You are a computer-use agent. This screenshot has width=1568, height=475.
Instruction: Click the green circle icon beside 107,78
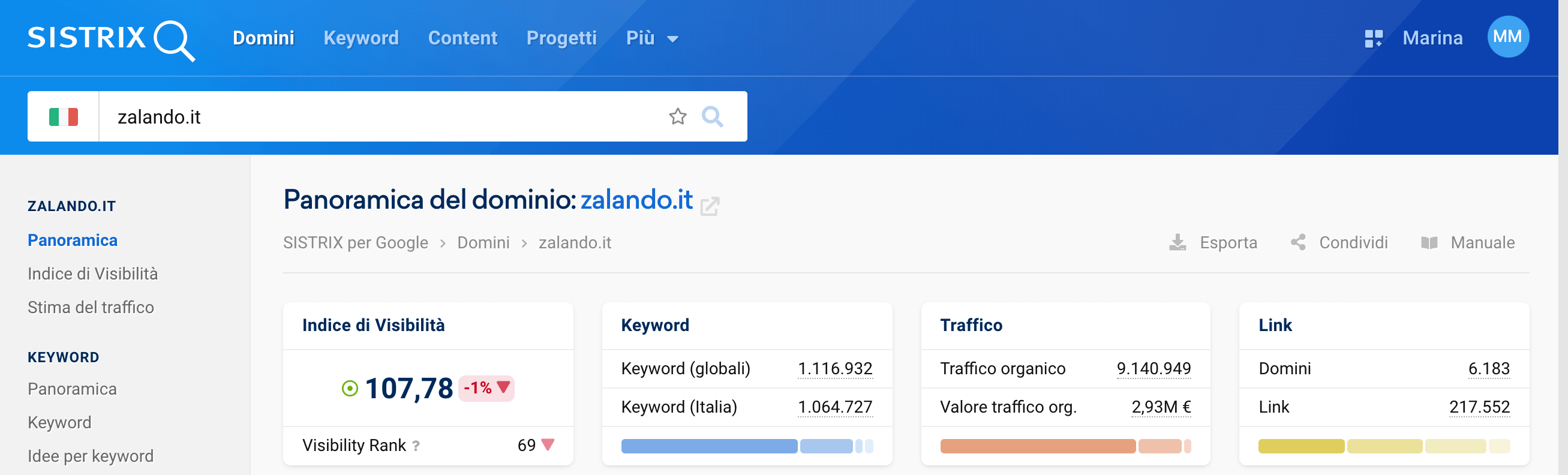tap(349, 389)
